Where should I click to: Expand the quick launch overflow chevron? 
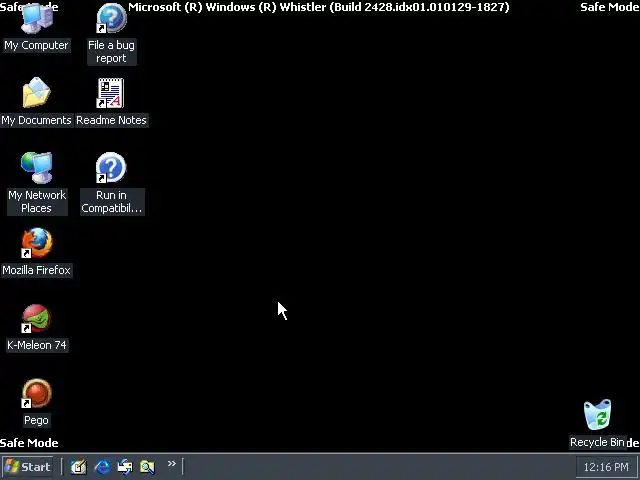(x=172, y=464)
